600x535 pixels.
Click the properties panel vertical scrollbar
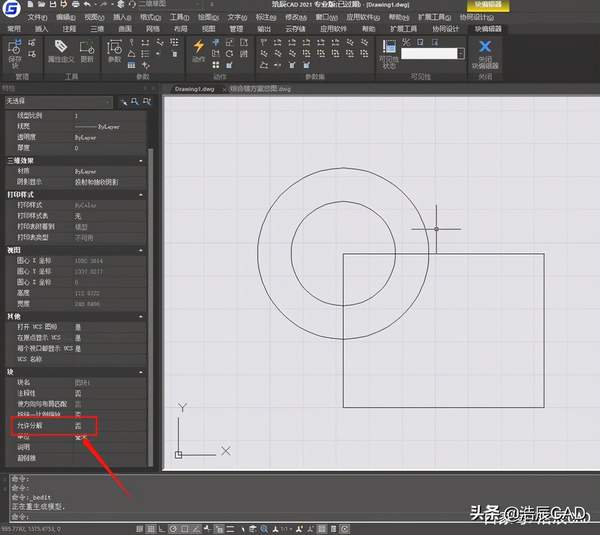150,306
